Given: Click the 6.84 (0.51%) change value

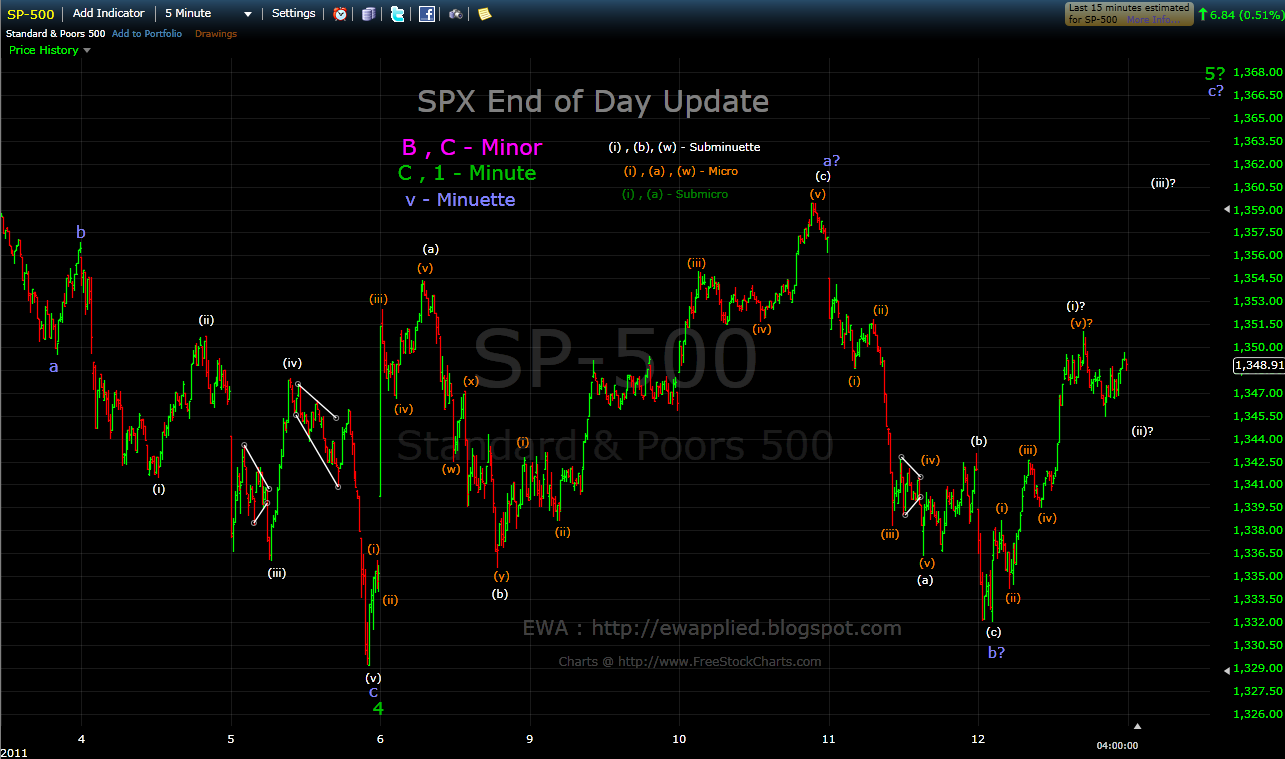Looking at the screenshot, I should pos(1245,14).
